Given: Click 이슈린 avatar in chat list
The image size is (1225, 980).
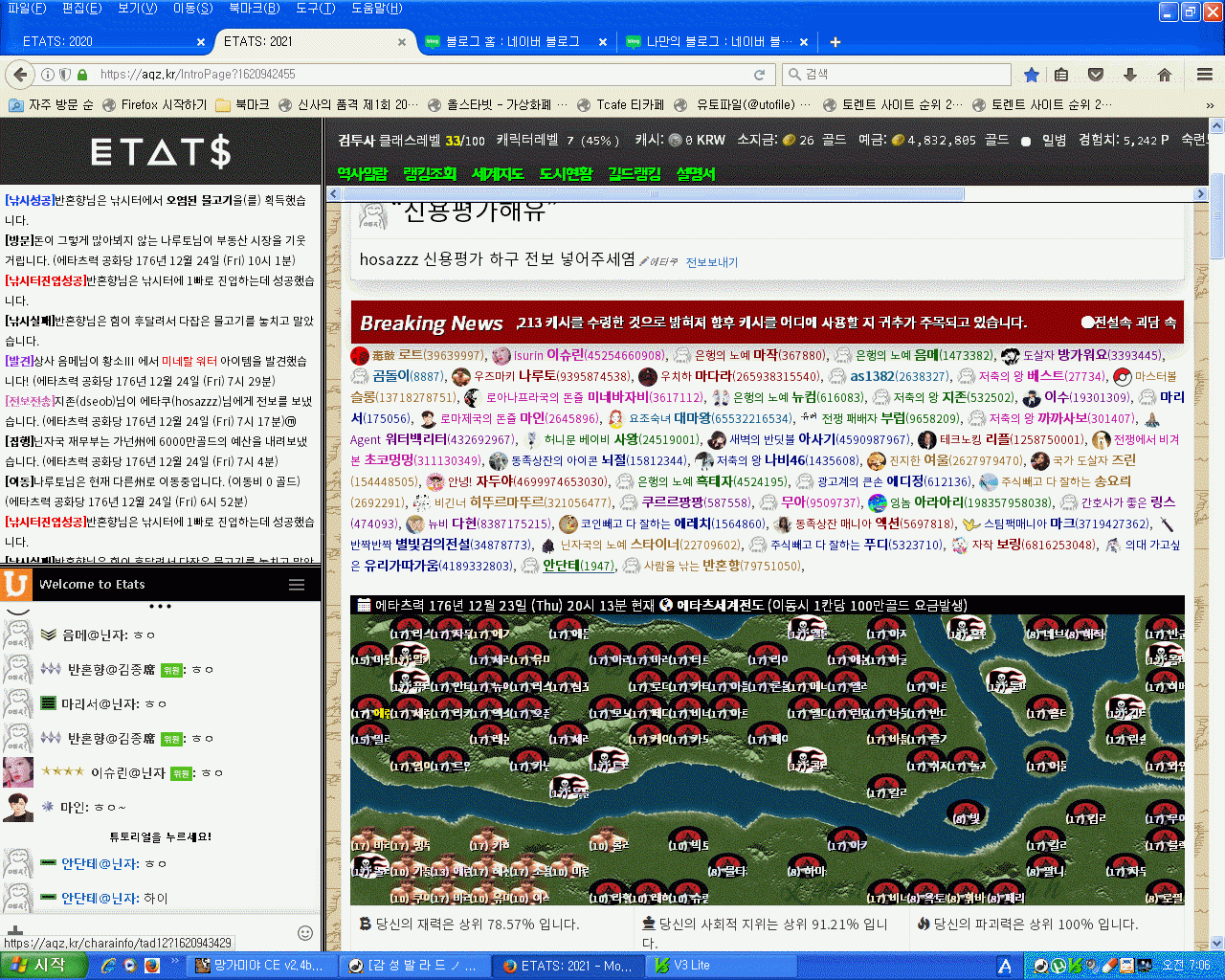Looking at the screenshot, I should (18, 771).
